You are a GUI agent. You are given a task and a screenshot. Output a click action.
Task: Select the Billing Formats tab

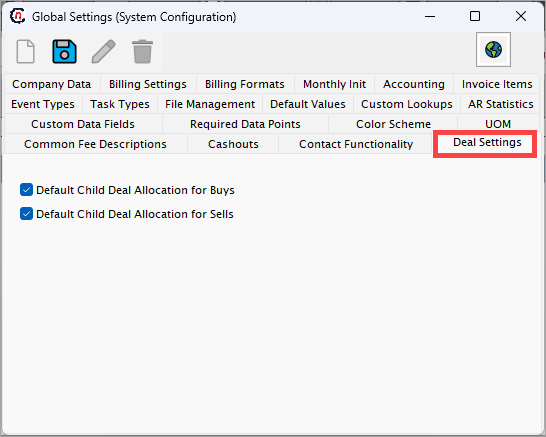[x=245, y=84]
